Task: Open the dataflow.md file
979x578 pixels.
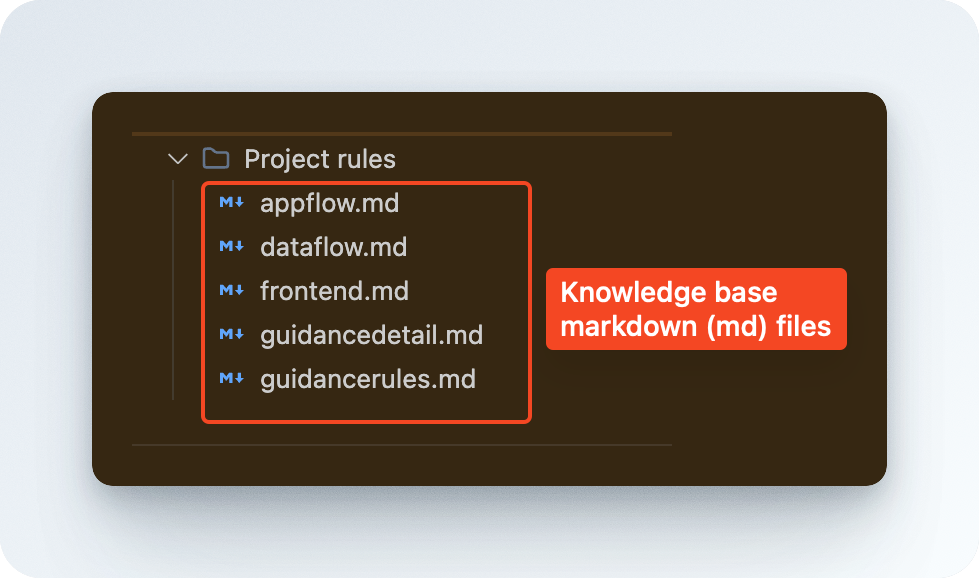Action: 333,247
